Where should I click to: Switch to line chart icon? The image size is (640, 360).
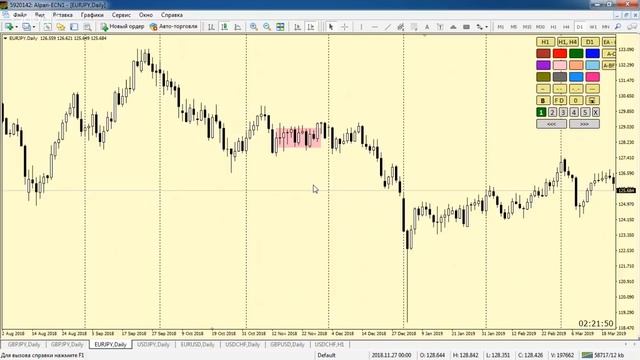[238, 27]
